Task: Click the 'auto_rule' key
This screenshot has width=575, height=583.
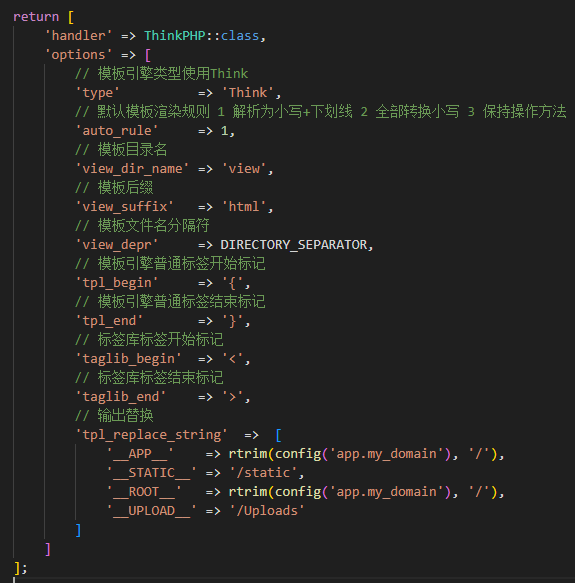Action: pyautogui.click(x=117, y=131)
